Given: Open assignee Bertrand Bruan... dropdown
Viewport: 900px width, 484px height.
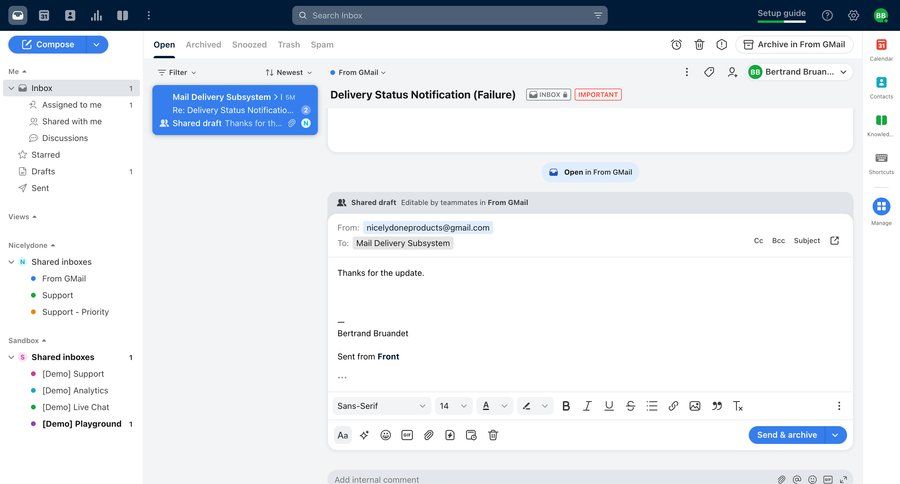Looking at the screenshot, I should coord(798,72).
